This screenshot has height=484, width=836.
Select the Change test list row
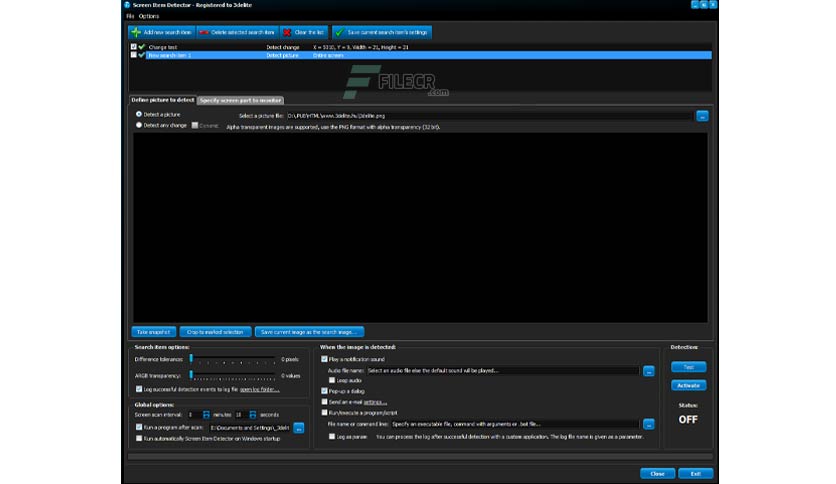click(420, 47)
